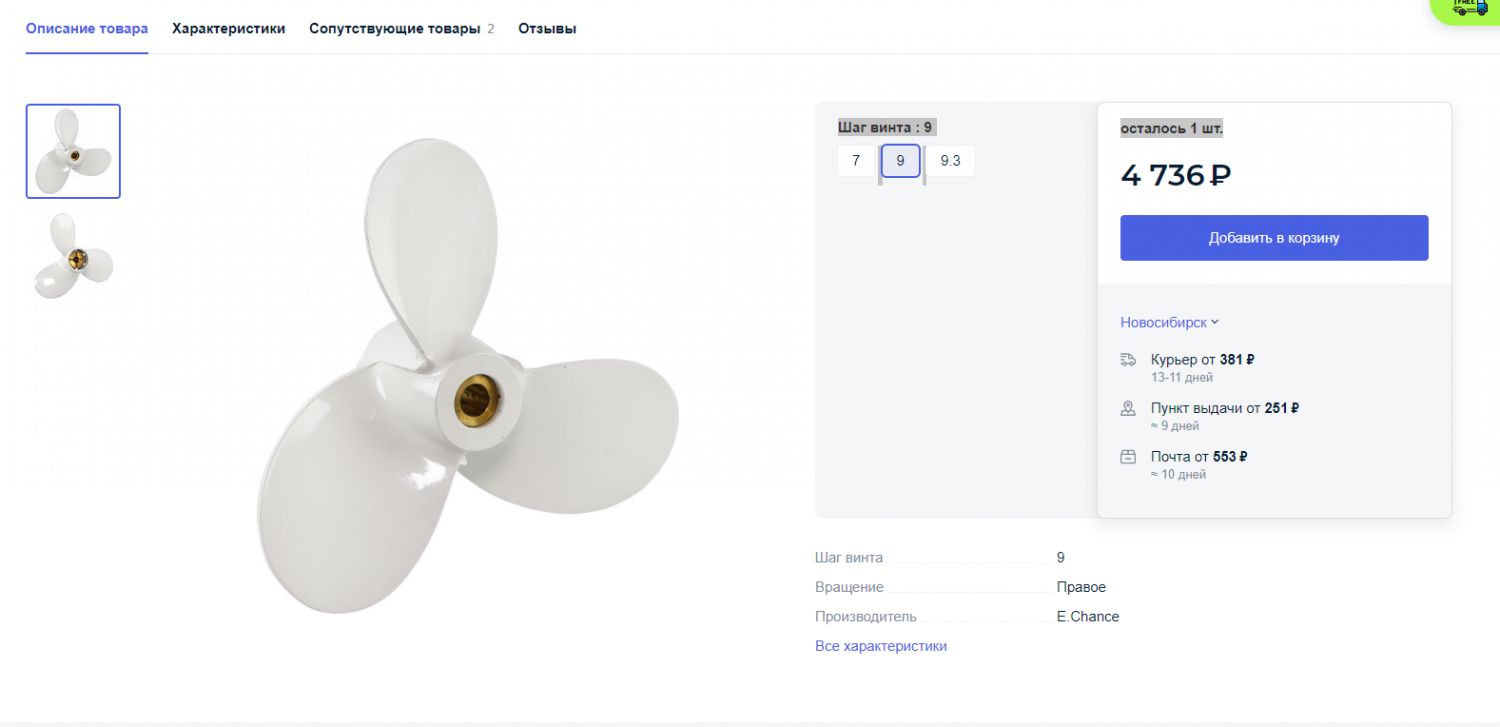Viewport: 1500px width, 727px height.
Task: Show the second propeller thumbnail image
Action: pos(73,256)
